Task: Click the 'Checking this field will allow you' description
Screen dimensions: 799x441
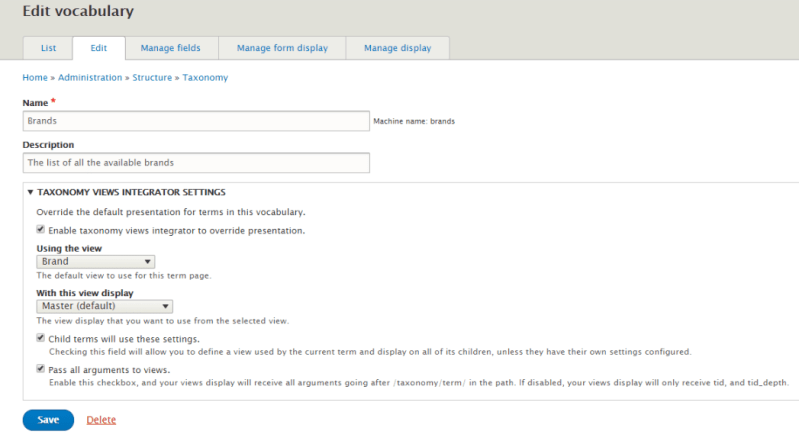Action: coord(370,352)
